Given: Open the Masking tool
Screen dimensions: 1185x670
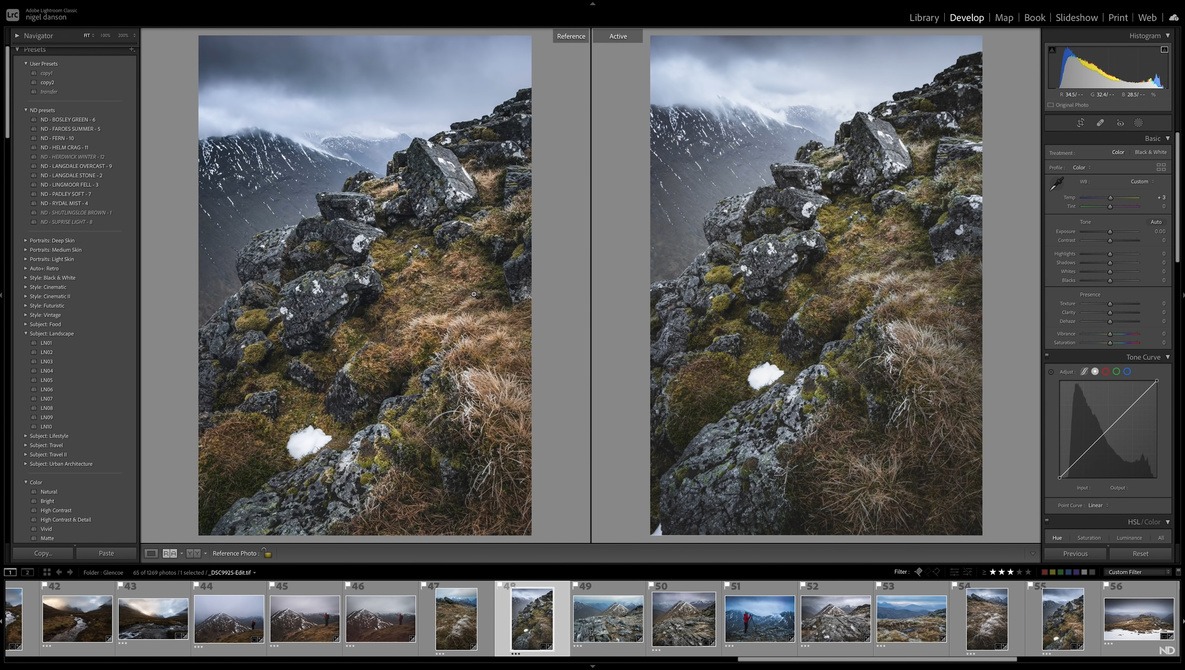Looking at the screenshot, I should pyautogui.click(x=1138, y=122).
